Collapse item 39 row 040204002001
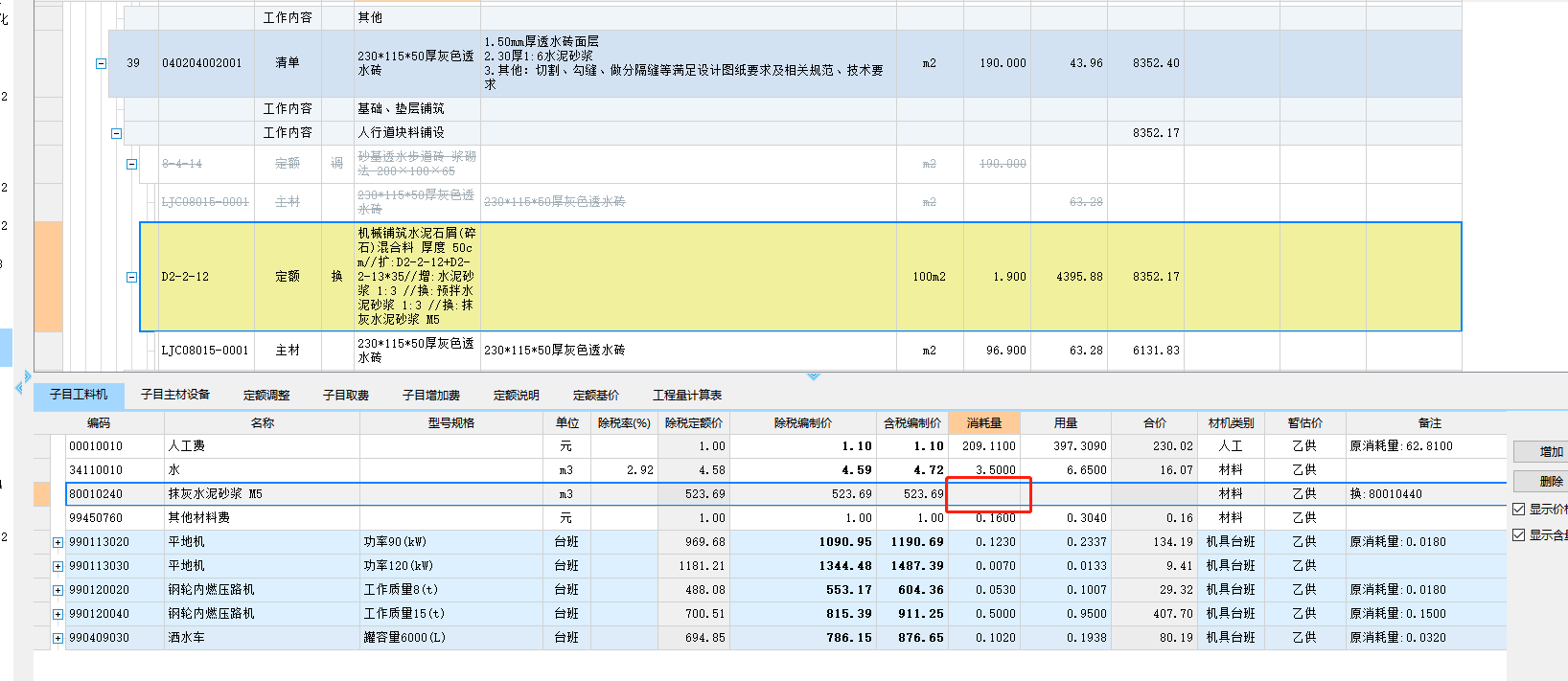The width and height of the screenshot is (1568, 681). 101,63
